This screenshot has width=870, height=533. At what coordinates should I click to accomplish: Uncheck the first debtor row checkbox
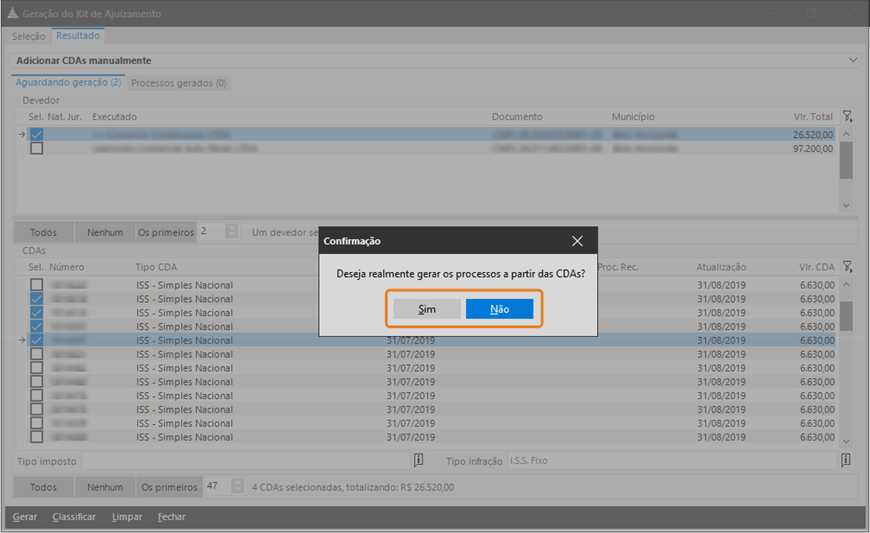pyautogui.click(x=36, y=134)
